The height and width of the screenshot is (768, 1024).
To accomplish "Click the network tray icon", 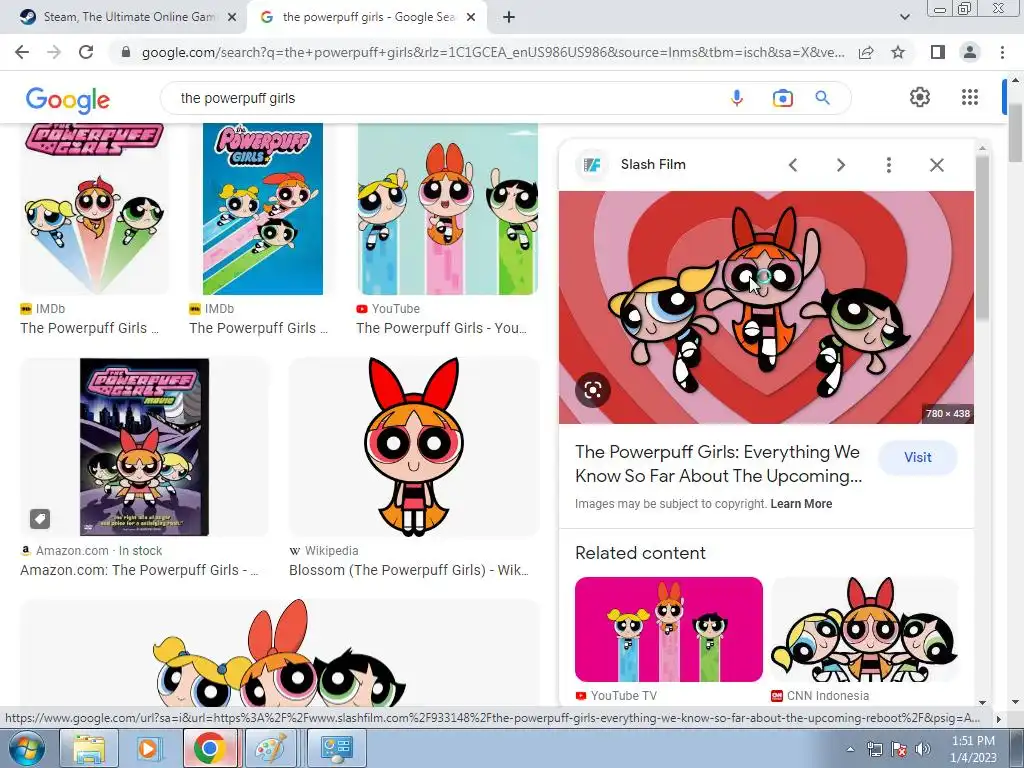I will (x=874, y=749).
